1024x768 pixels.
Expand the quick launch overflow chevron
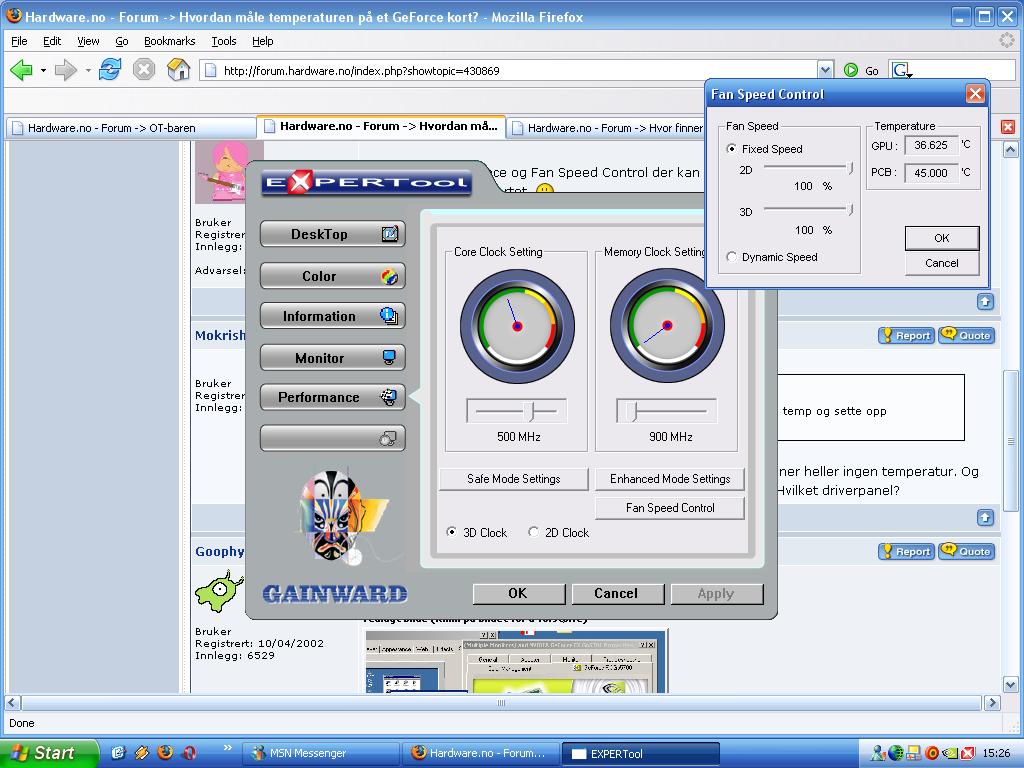[227, 748]
